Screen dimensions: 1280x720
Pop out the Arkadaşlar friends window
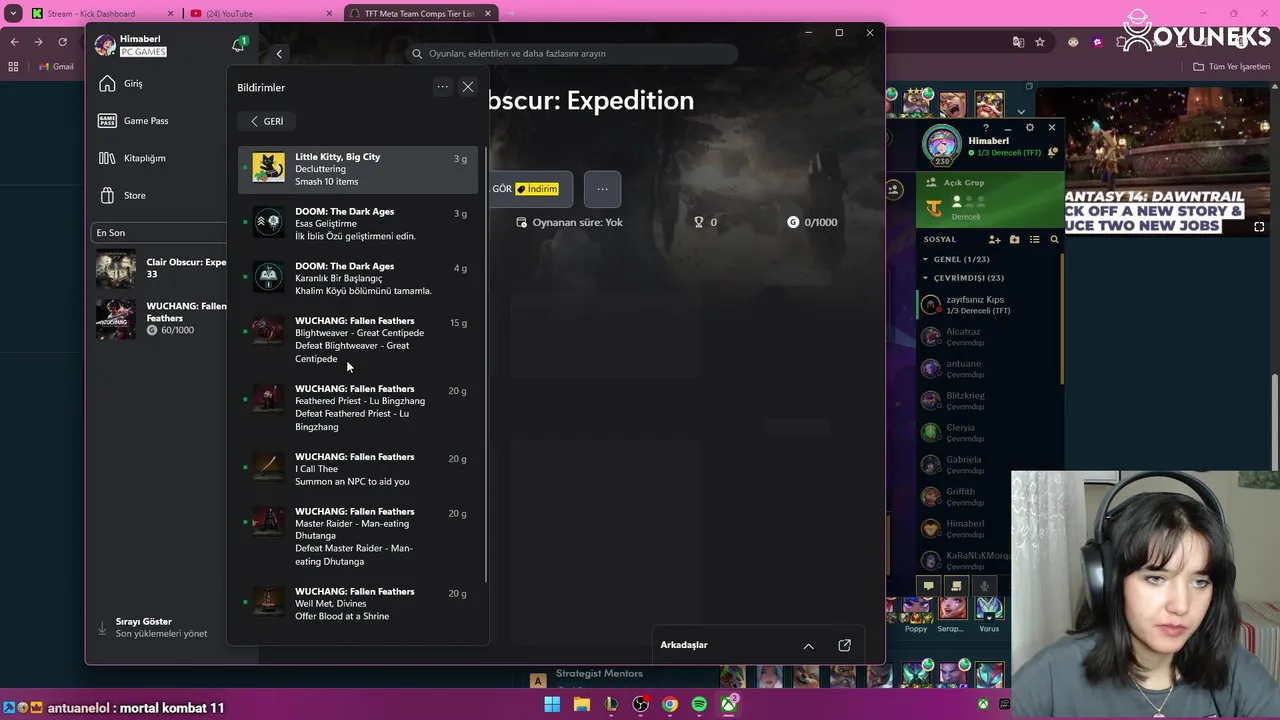click(844, 646)
